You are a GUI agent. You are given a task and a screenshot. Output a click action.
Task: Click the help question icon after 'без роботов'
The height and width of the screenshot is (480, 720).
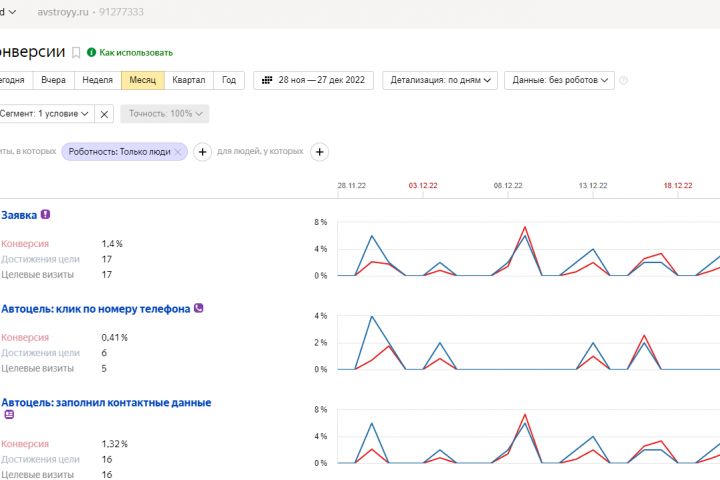(624, 81)
